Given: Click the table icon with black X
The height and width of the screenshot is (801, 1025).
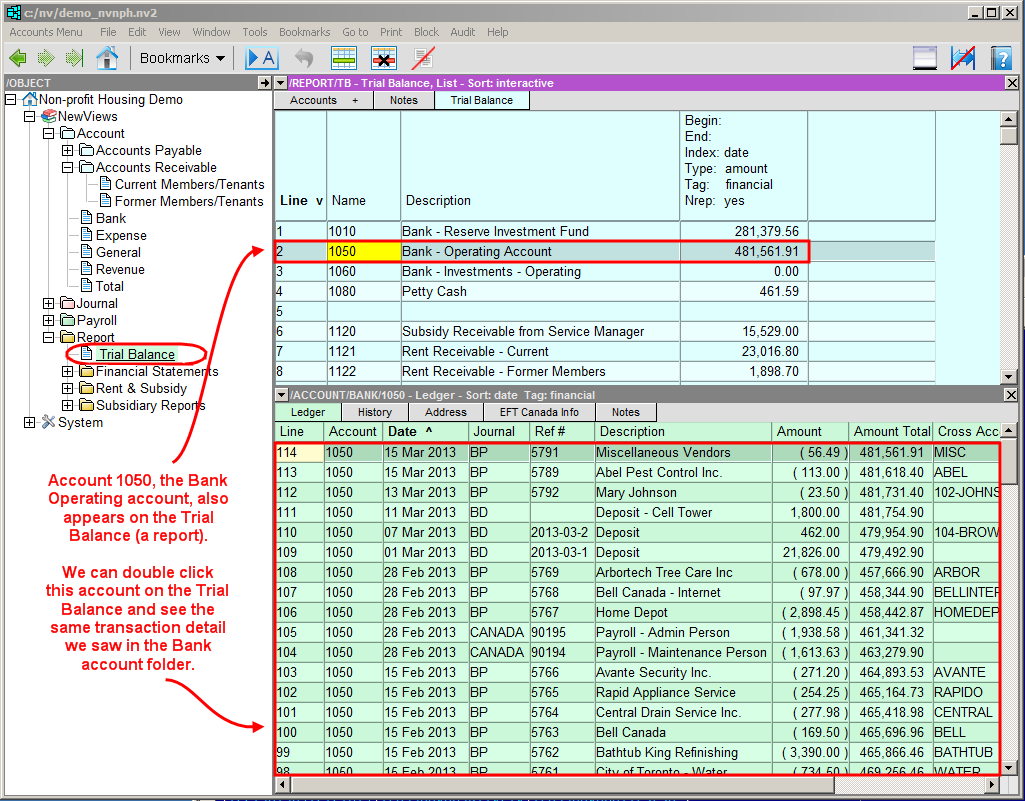Looking at the screenshot, I should (x=384, y=58).
